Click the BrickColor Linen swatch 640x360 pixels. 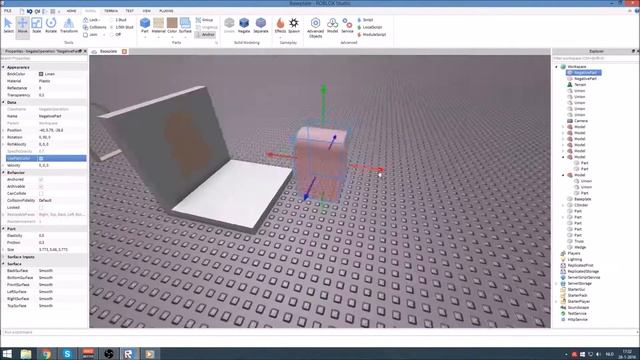click(41, 74)
